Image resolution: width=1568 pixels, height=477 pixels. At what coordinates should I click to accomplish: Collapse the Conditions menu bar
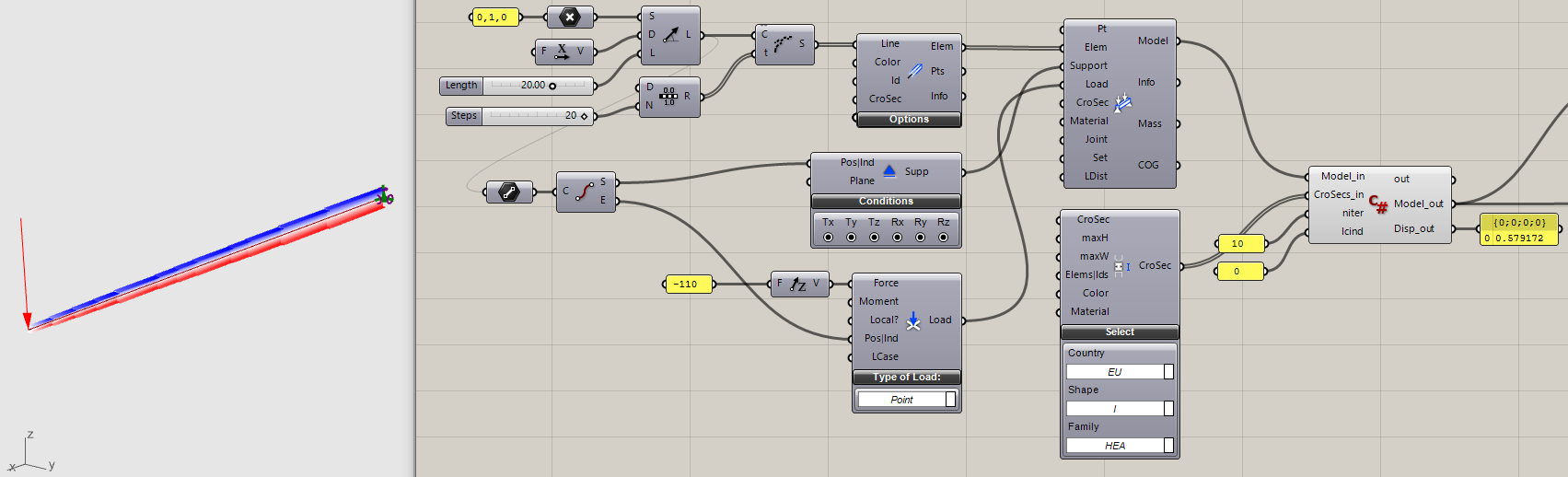click(x=886, y=202)
